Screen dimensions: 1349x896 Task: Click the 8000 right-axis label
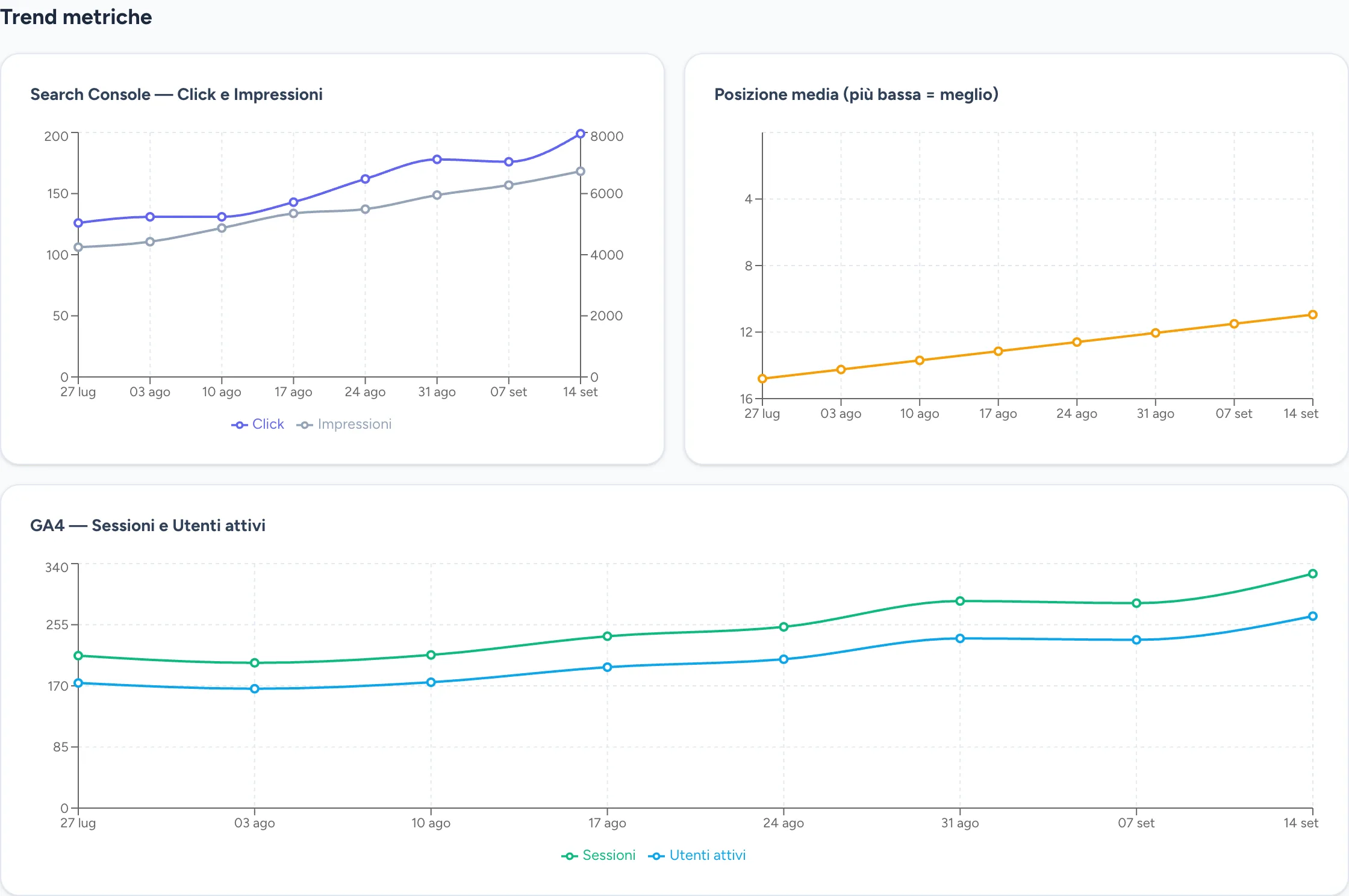tap(606, 136)
